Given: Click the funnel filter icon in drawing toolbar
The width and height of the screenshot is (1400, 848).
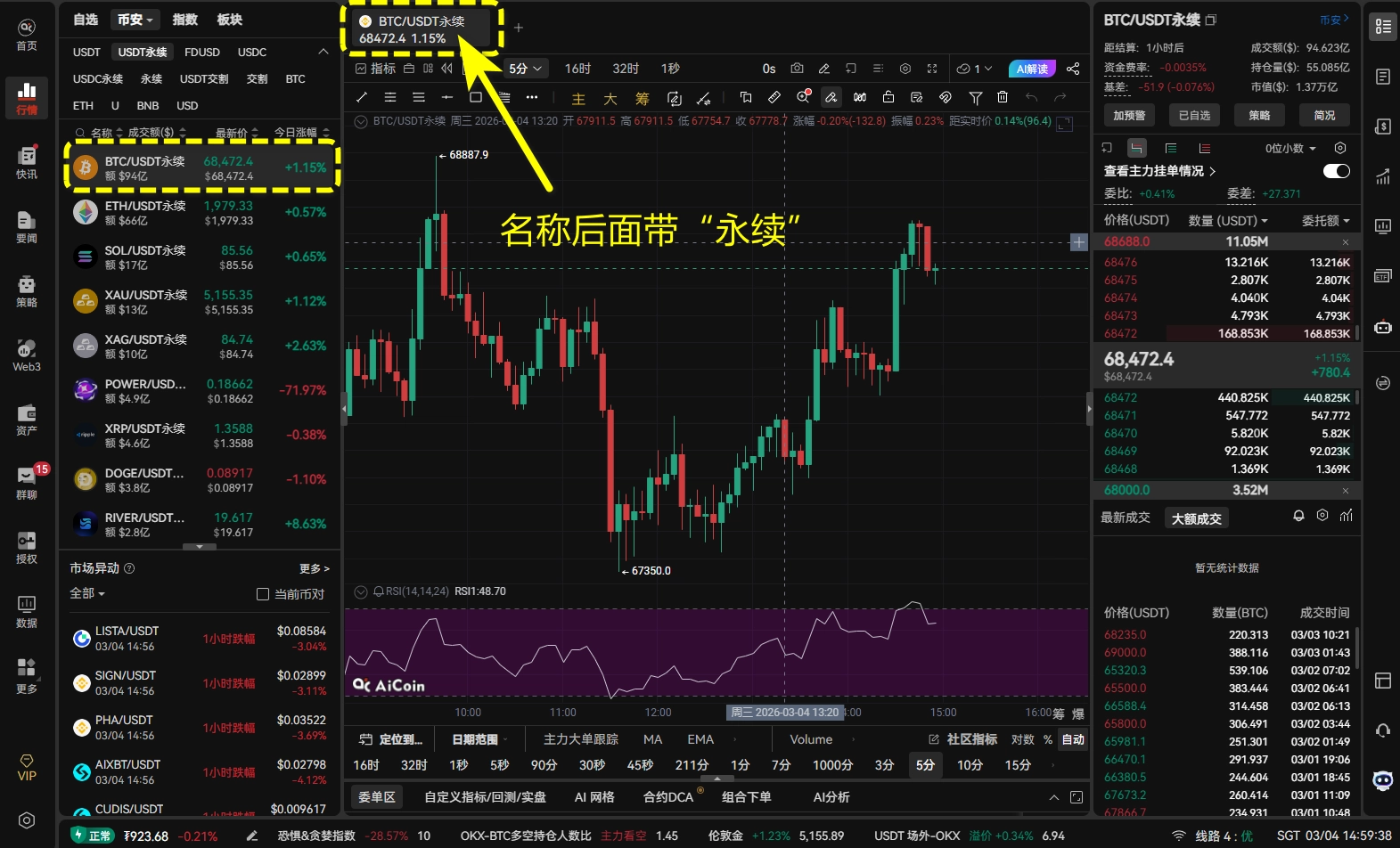Looking at the screenshot, I should (x=975, y=97).
